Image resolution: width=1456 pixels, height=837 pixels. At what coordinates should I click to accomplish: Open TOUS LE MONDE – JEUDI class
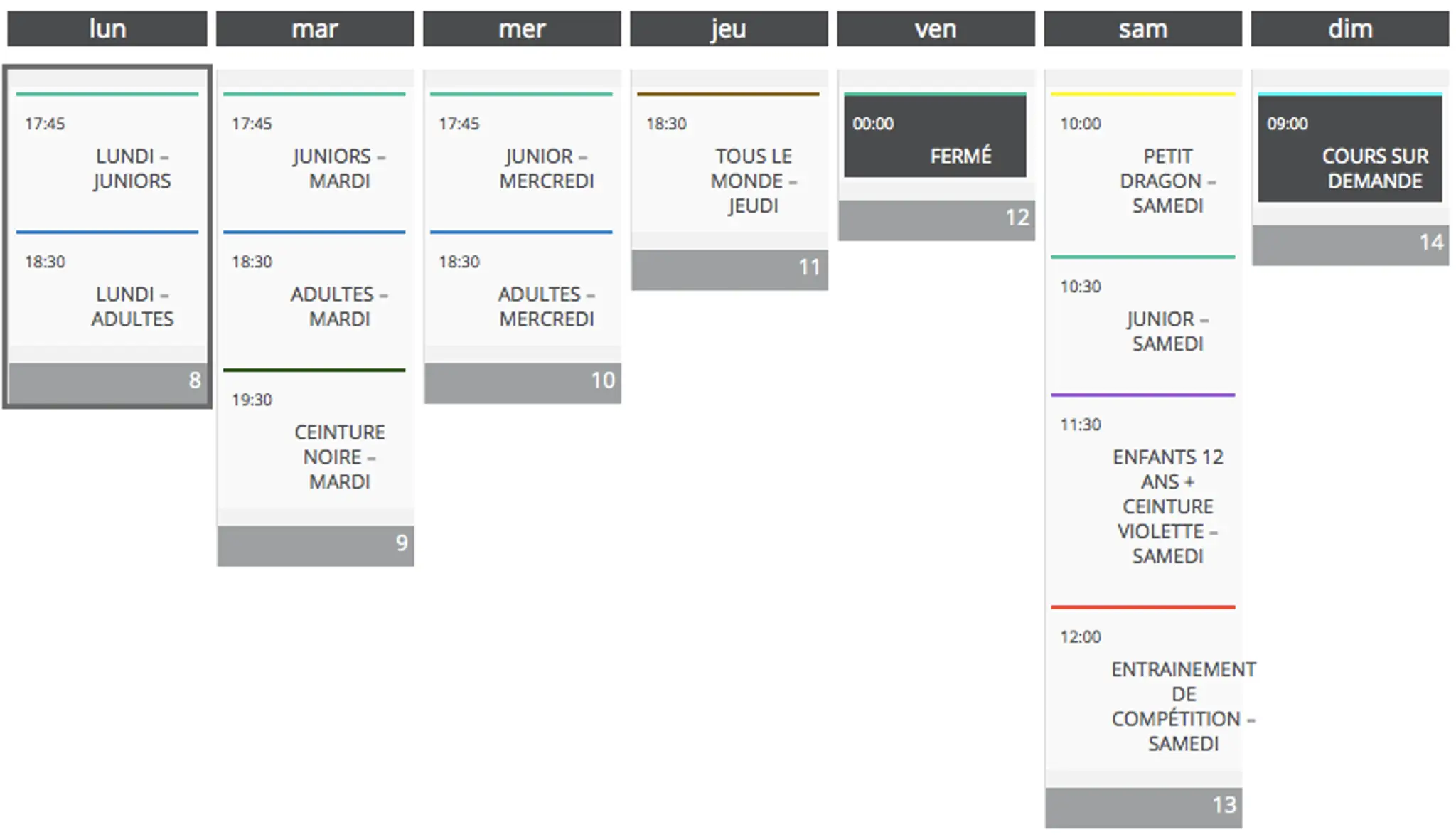[753, 181]
